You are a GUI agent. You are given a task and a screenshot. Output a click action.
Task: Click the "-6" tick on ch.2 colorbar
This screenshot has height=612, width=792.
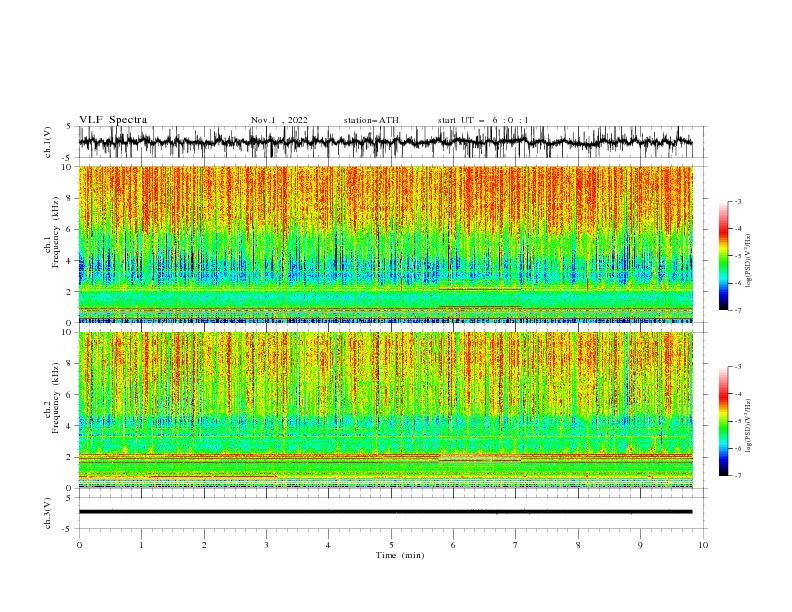tap(738, 448)
